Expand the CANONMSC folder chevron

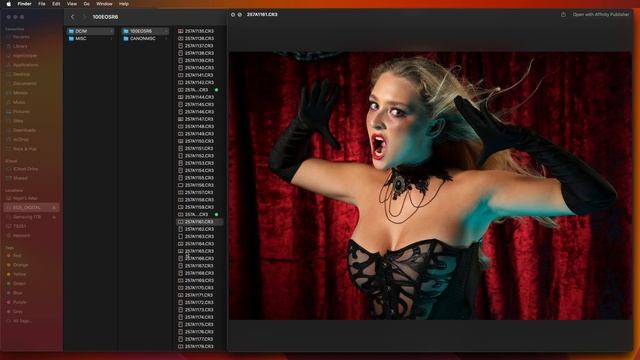(166, 38)
